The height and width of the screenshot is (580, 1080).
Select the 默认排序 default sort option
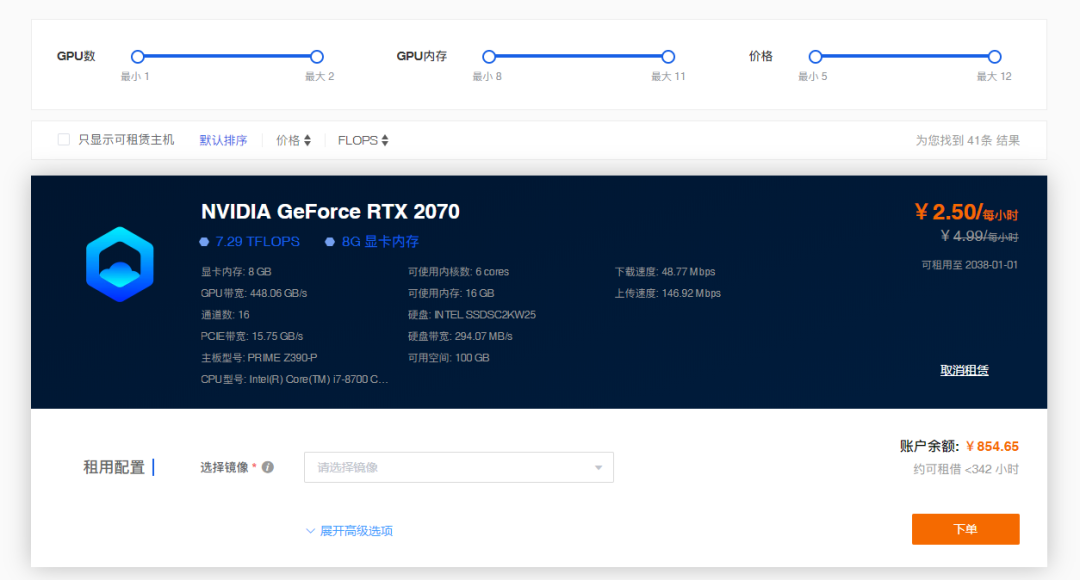(x=223, y=141)
